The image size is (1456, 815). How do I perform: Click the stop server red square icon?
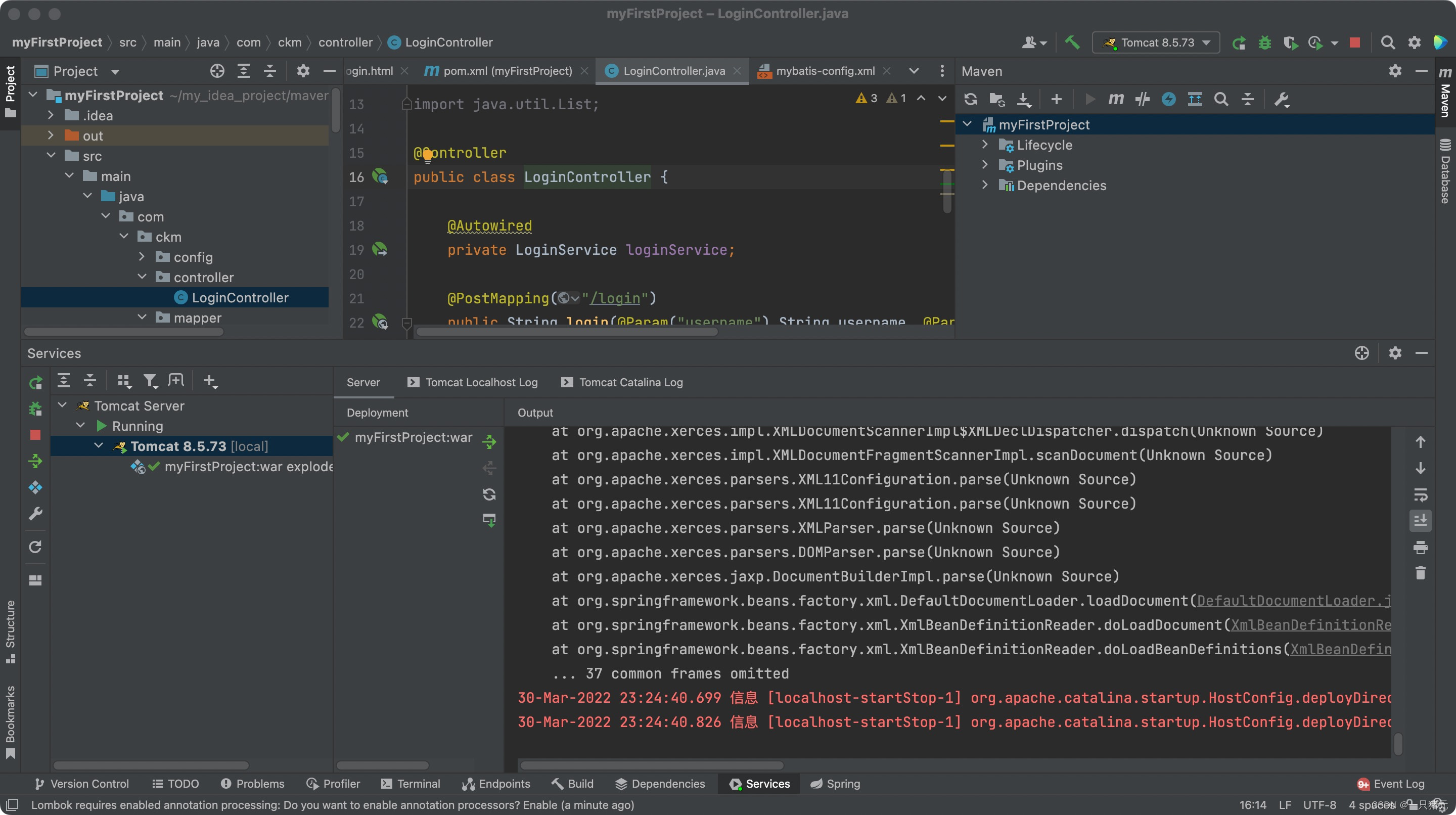point(35,434)
